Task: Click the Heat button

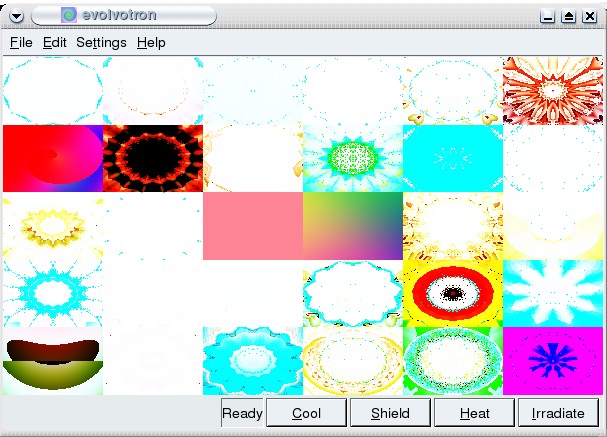Action: [474, 413]
